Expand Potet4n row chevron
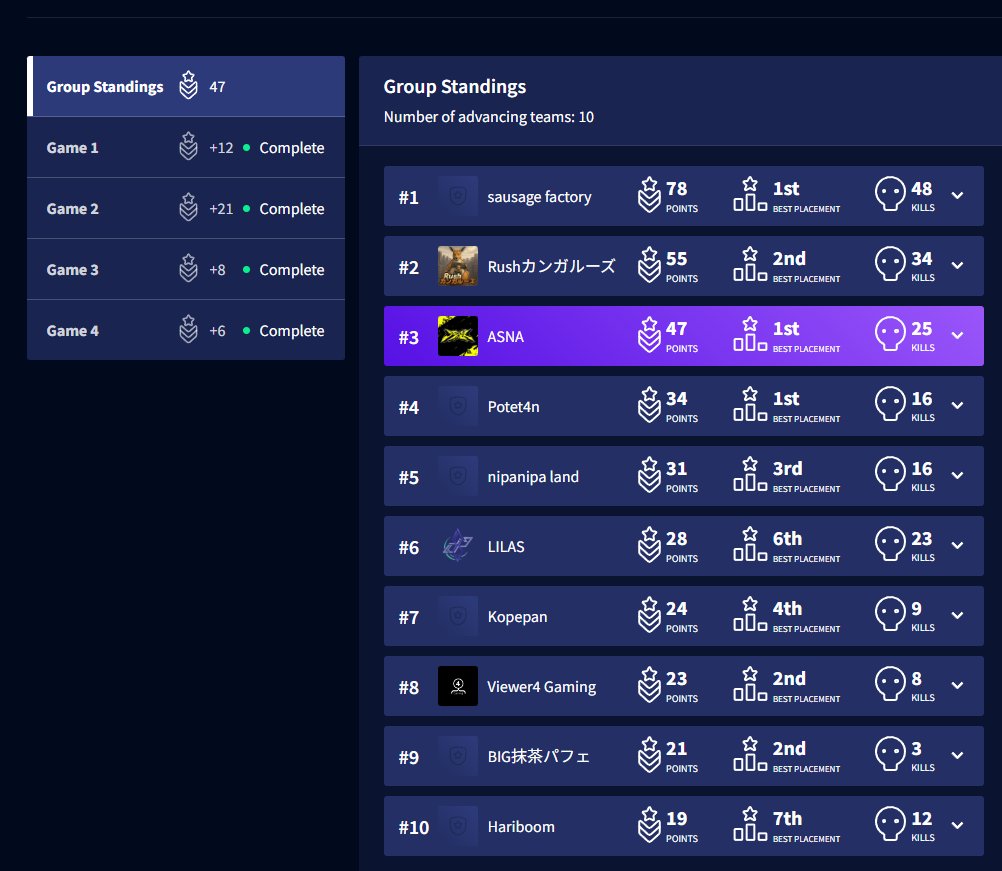 click(x=957, y=405)
